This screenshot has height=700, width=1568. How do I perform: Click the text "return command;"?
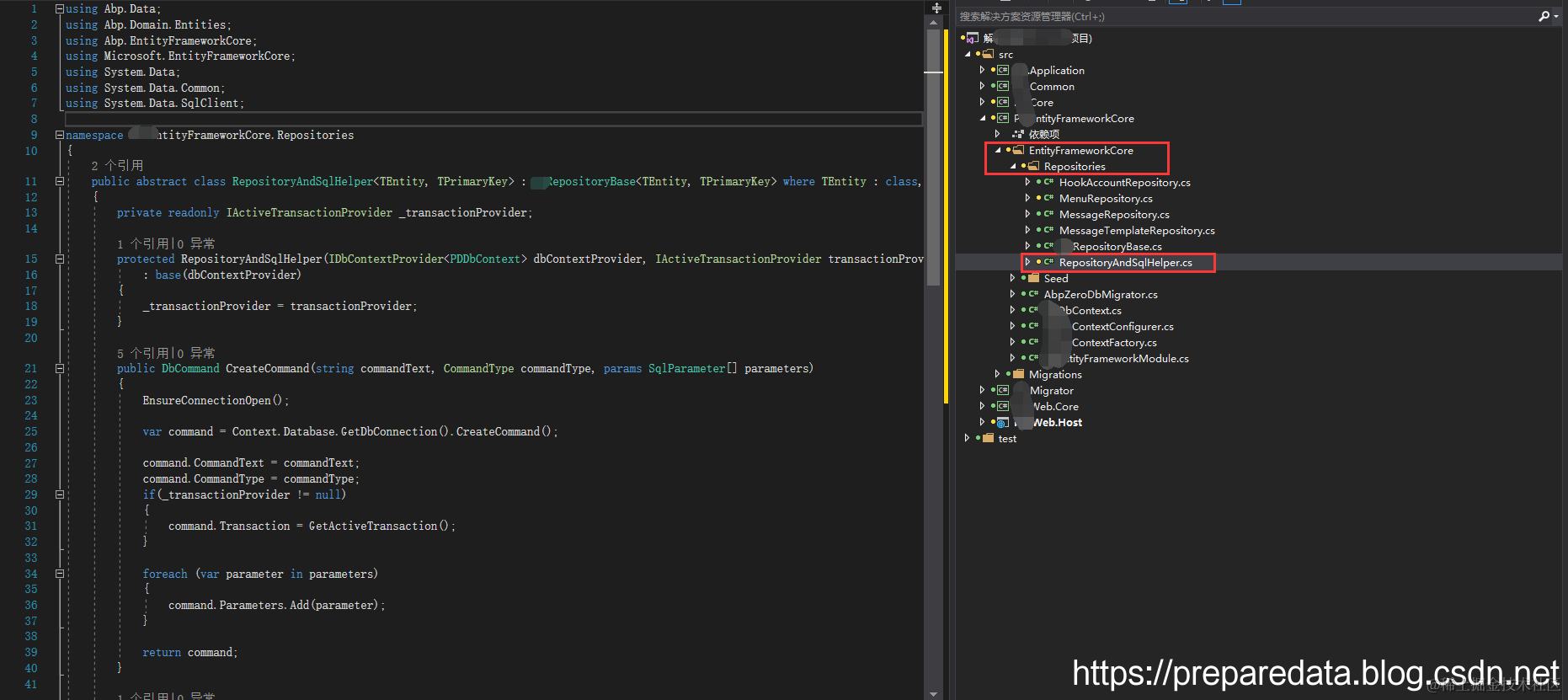coord(190,652)
